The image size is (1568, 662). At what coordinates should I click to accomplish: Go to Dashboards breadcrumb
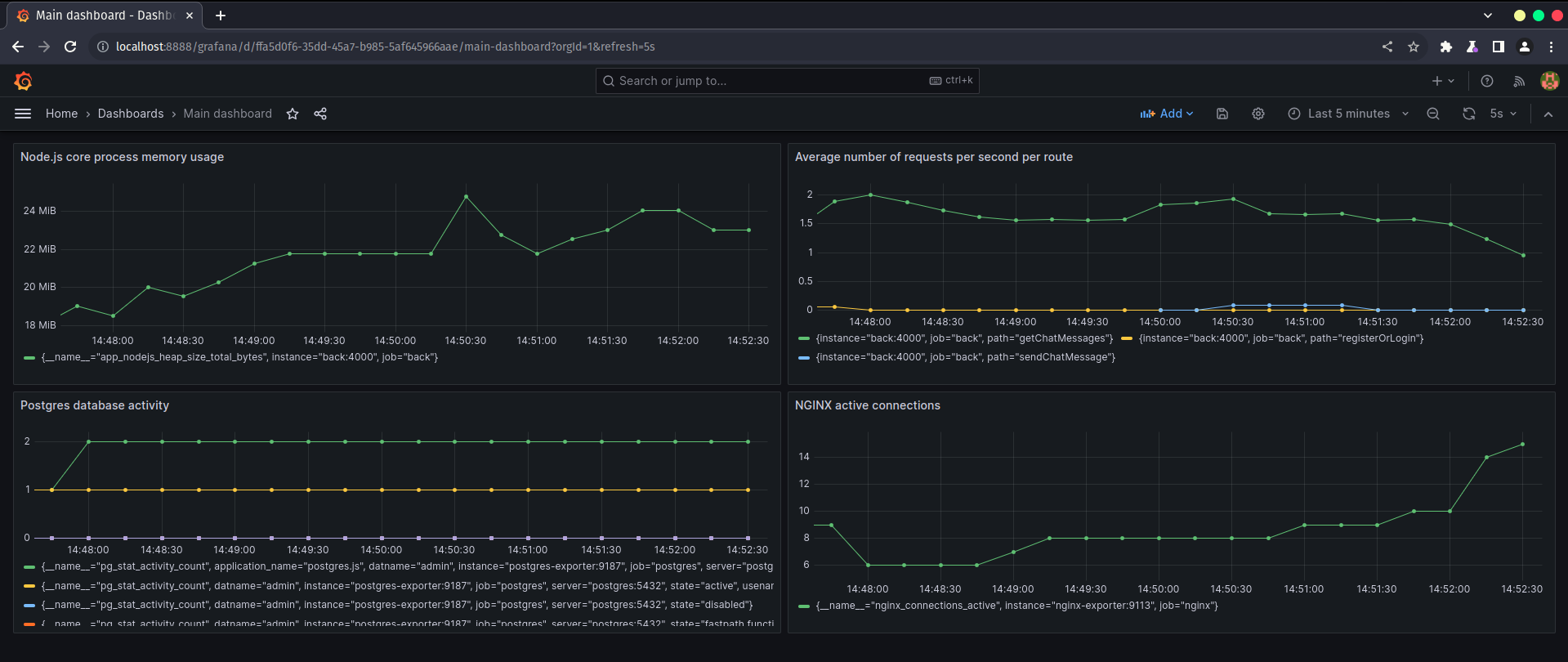[131, 114]
